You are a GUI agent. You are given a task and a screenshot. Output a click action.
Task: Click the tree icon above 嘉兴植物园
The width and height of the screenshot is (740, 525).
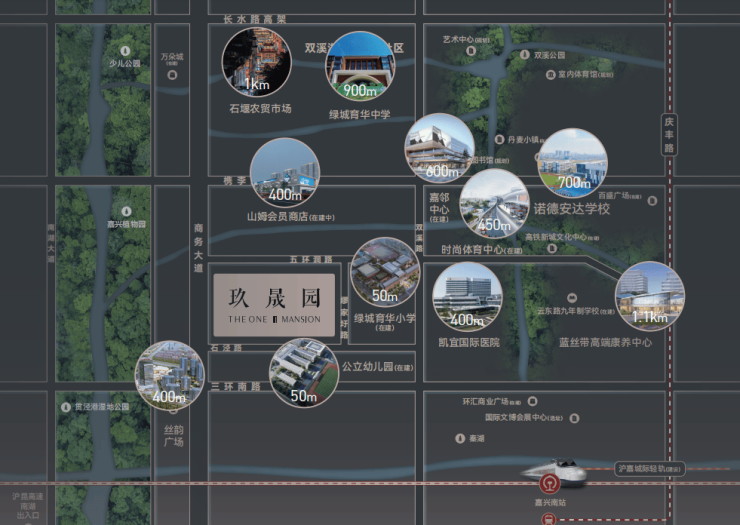click(x=126, y=211)
